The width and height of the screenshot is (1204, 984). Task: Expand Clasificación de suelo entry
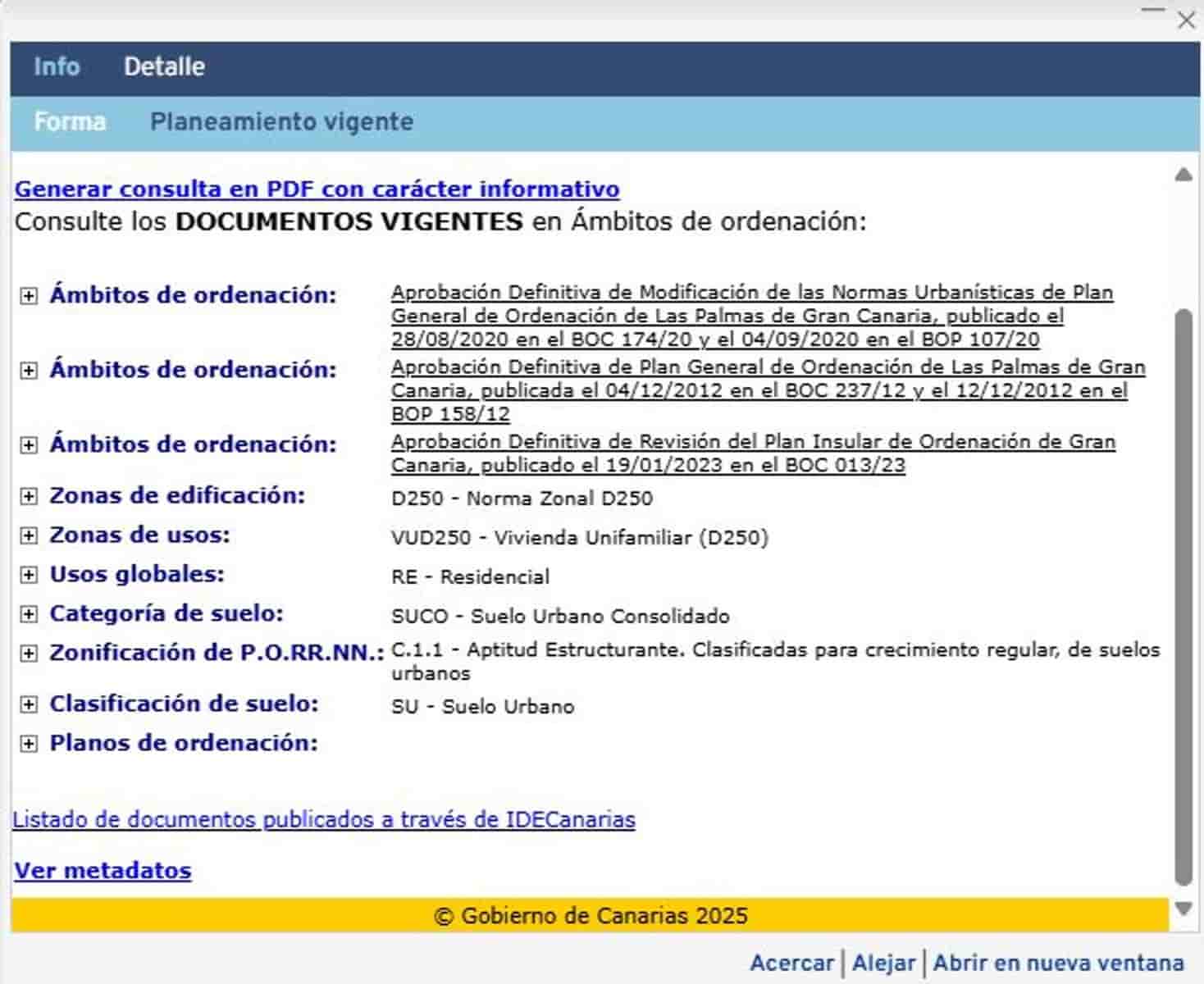click(29, 705)
